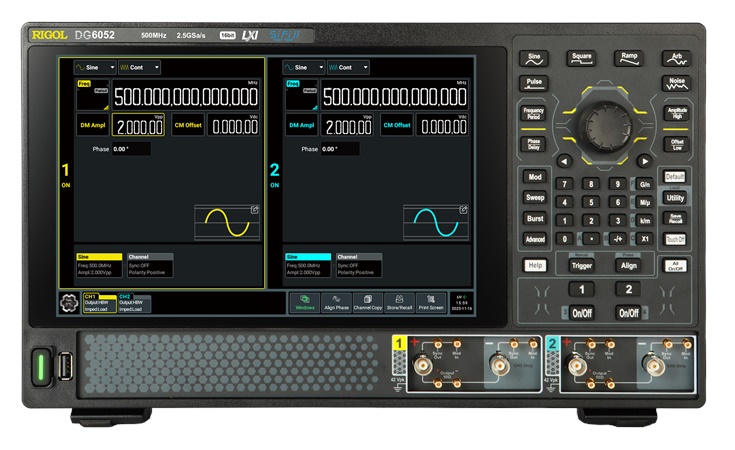Viewport: 735px width, 450px height.
Task: Toggle channel 2 On/Off hardware key
Action: tap(629, 313)
